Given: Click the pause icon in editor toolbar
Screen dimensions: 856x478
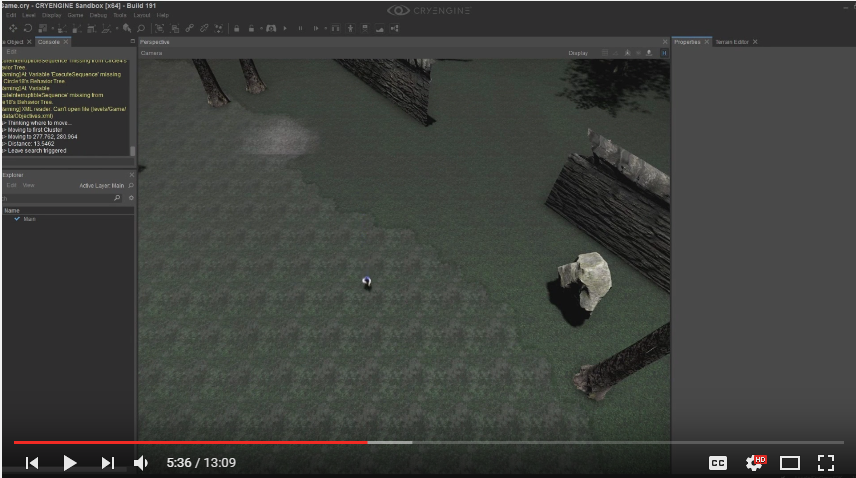Looking at the screenshot, I should coord(300,28).
